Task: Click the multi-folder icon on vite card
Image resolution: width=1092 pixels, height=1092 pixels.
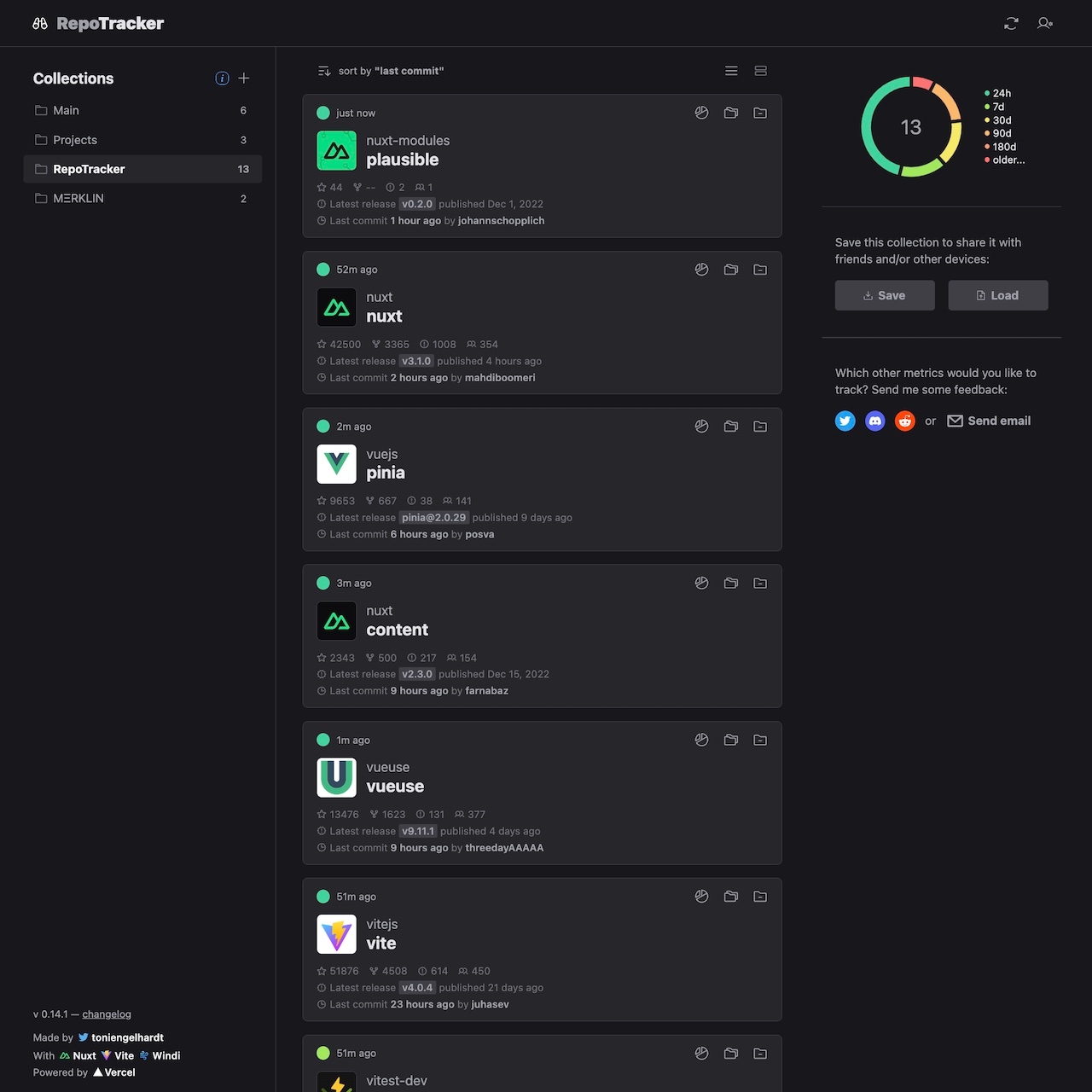Action: pyautogui.click(x=731, y=897)
